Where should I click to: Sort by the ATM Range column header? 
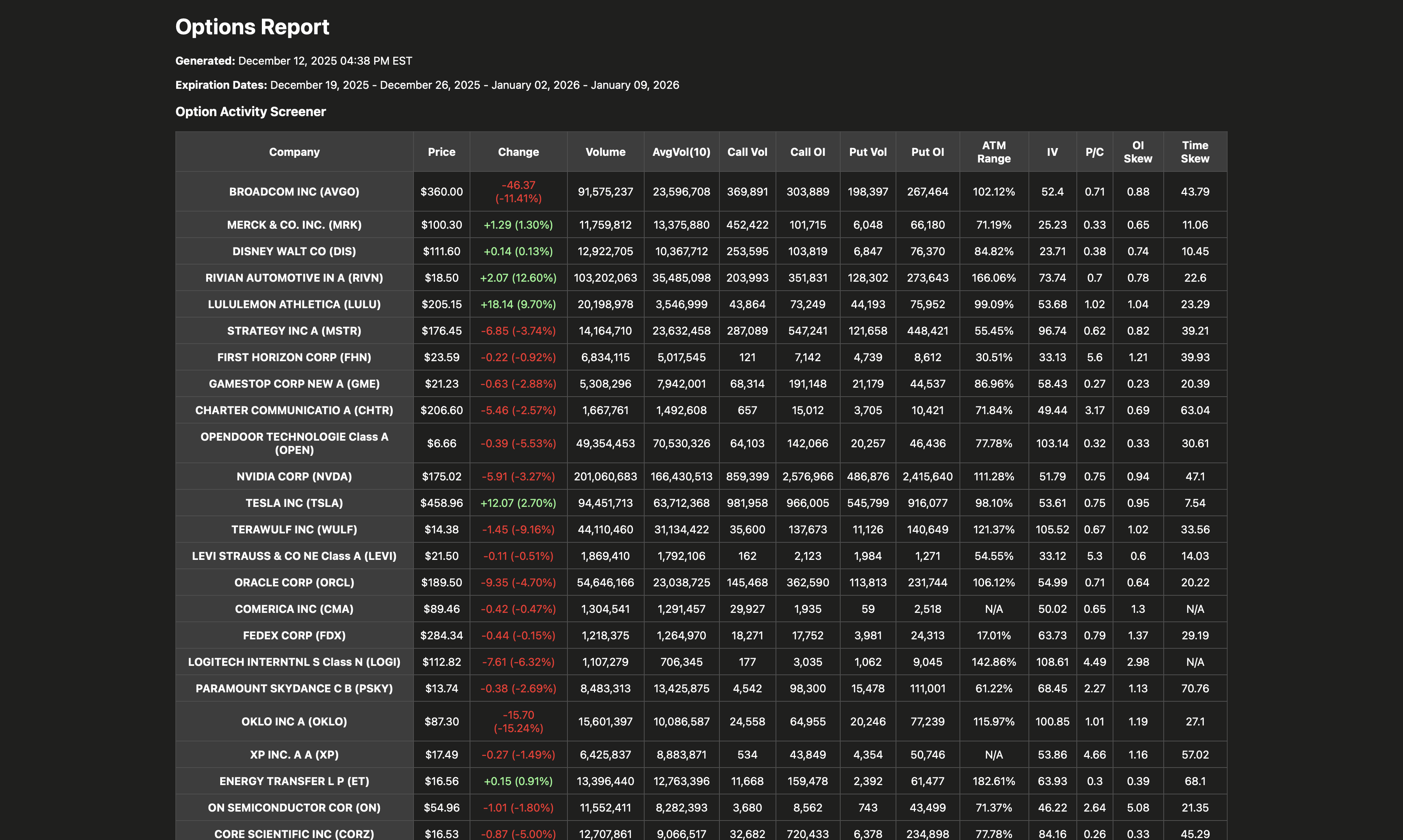pyautogui.click(x=994, y=152)
